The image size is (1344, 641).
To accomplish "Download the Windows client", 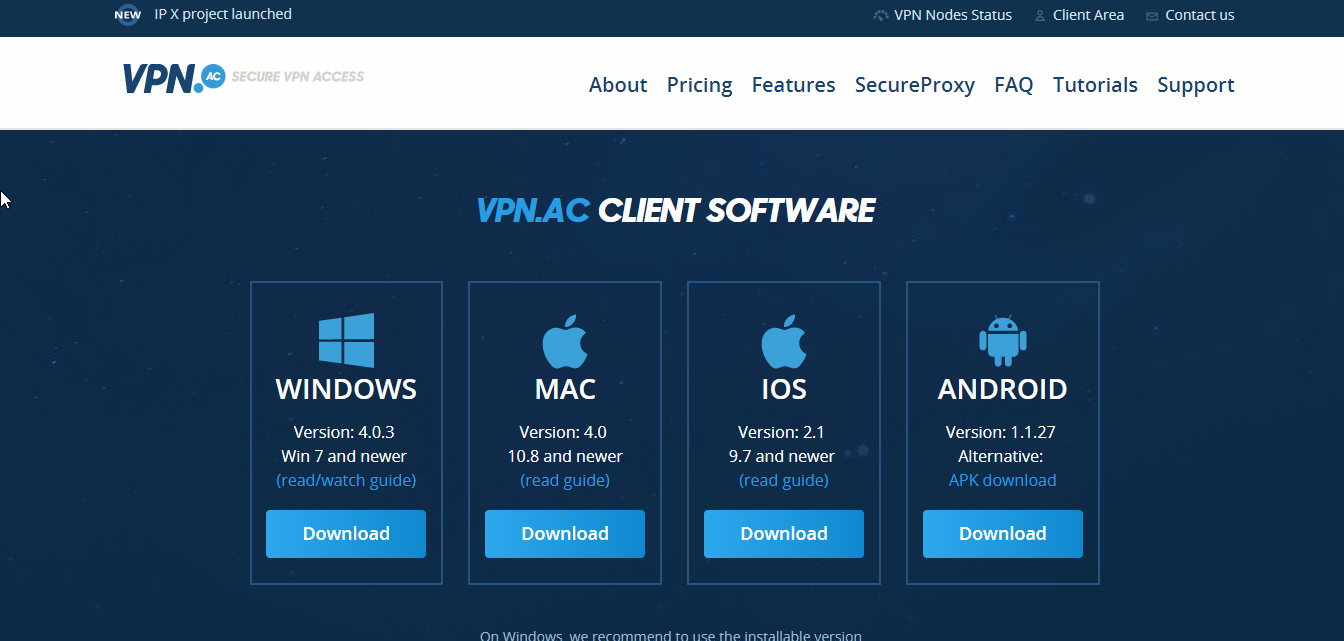I will (346, 534).
